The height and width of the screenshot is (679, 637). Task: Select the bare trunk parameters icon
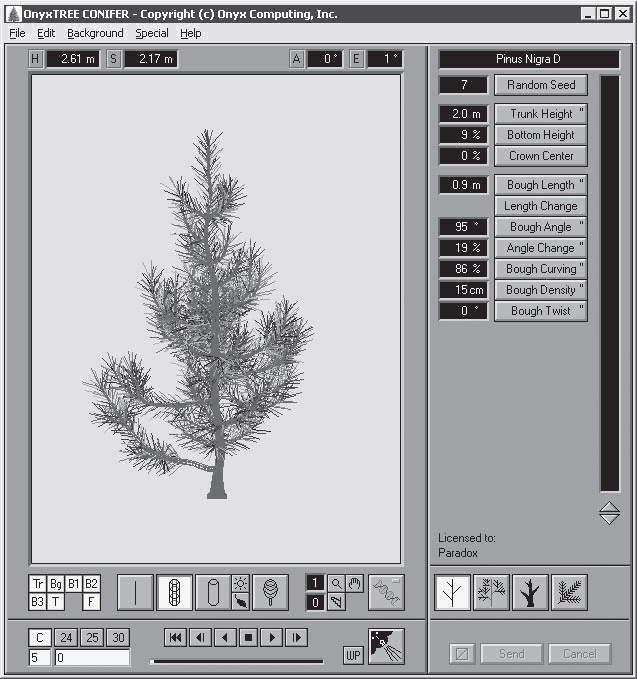coord(530,592)
